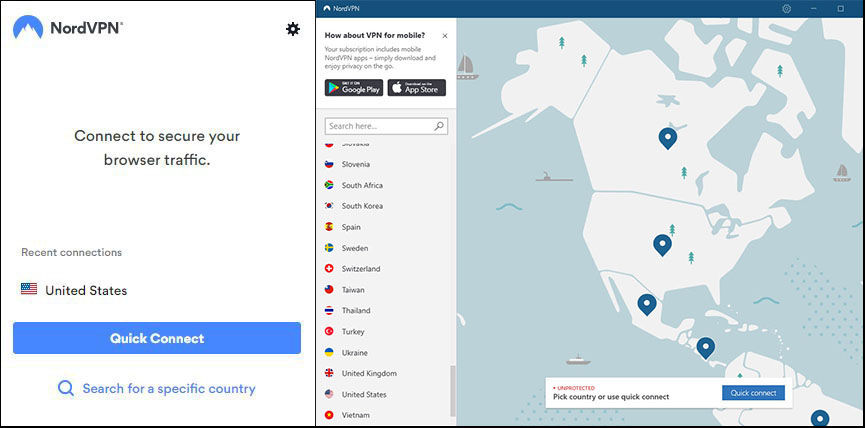Open the Google Play download badge
Viewport: 866px width, 428px height.
(354, 87)
